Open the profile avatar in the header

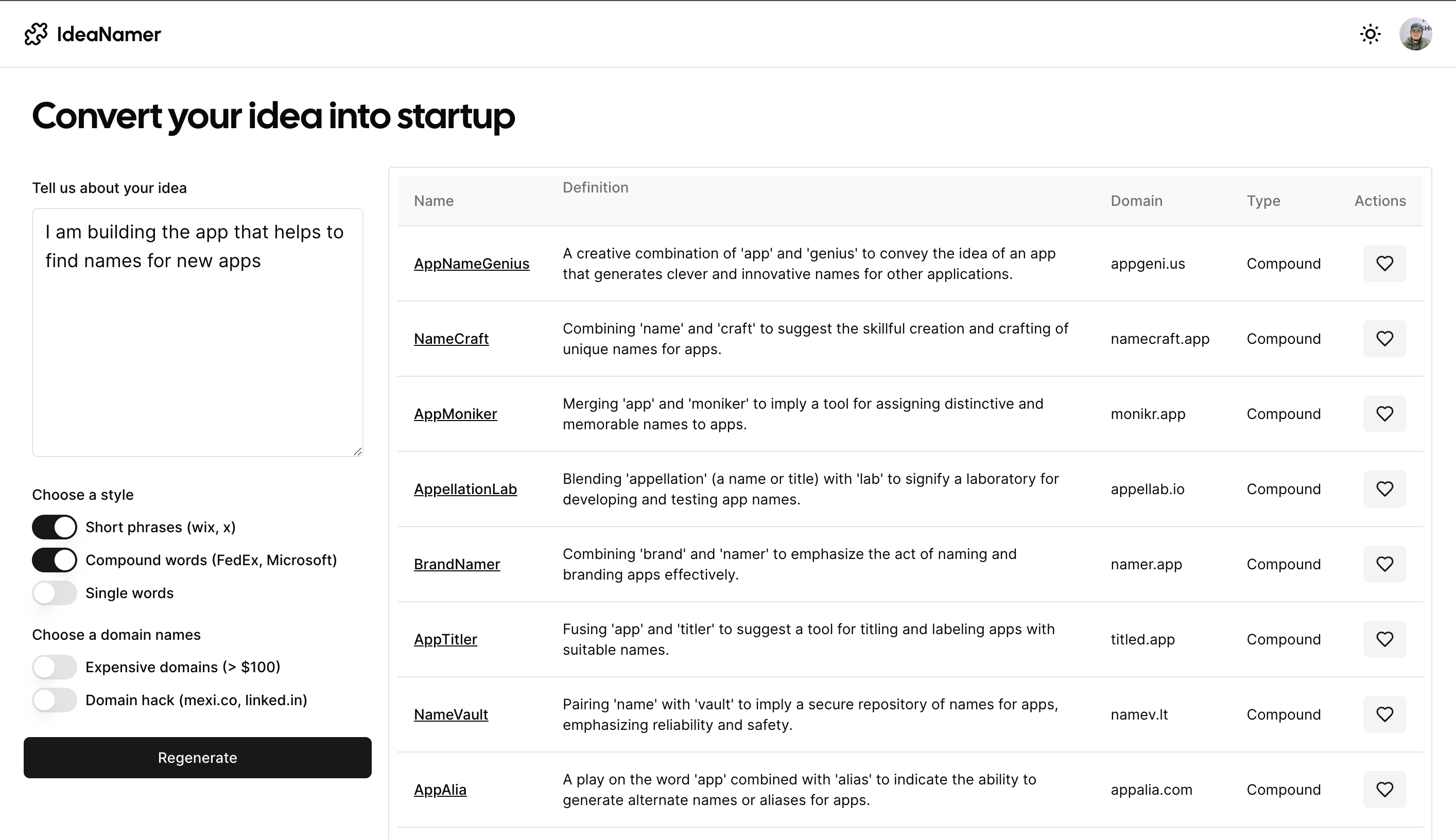click(1417, 34)
